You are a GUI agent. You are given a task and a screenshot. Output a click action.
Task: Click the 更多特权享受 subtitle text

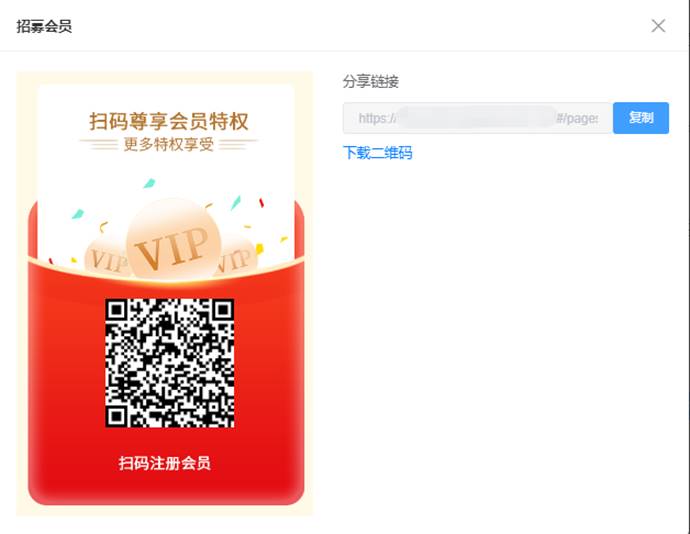click(x=169, y=144)
